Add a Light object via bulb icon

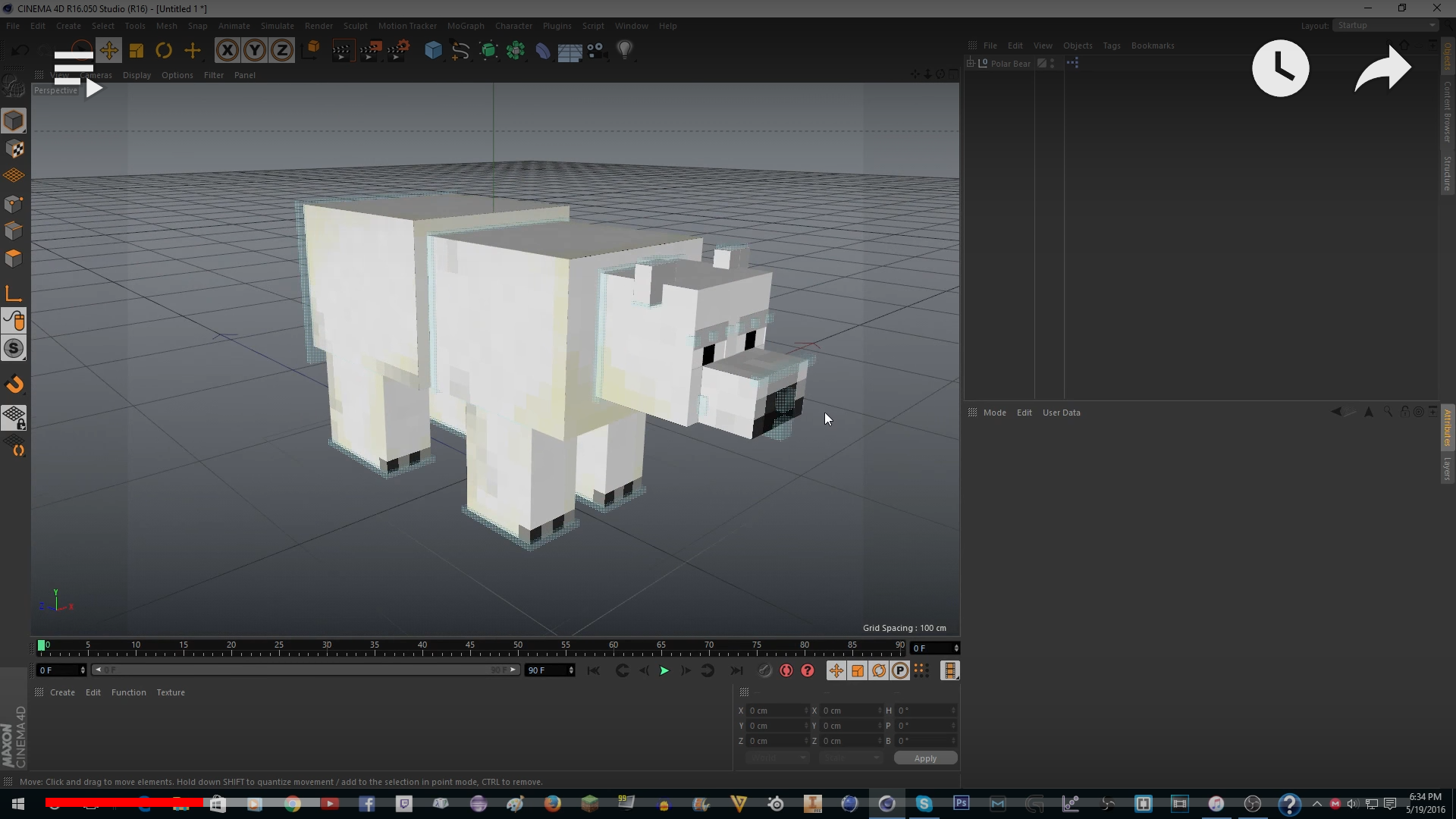tap(625, 51)
